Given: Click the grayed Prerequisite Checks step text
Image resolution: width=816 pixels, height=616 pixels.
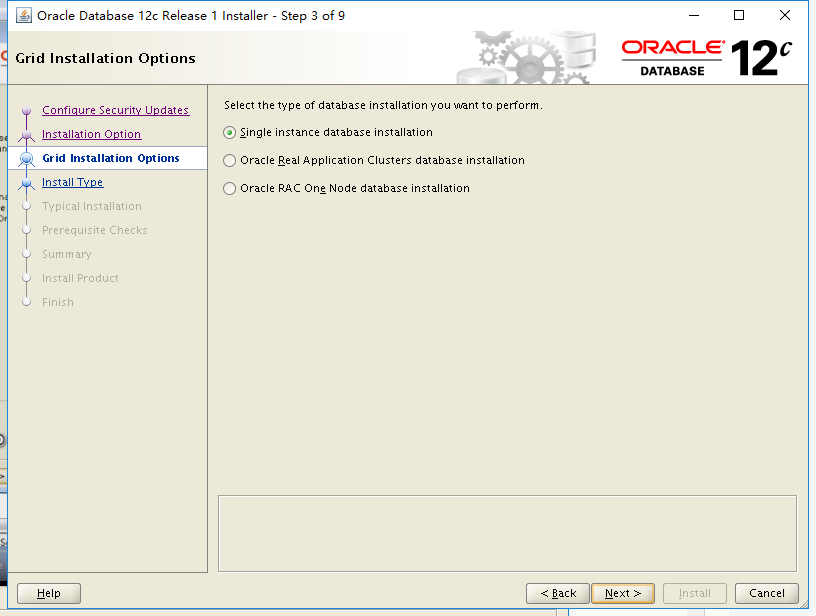Looking at the screenshot, I should click(95, 230).
